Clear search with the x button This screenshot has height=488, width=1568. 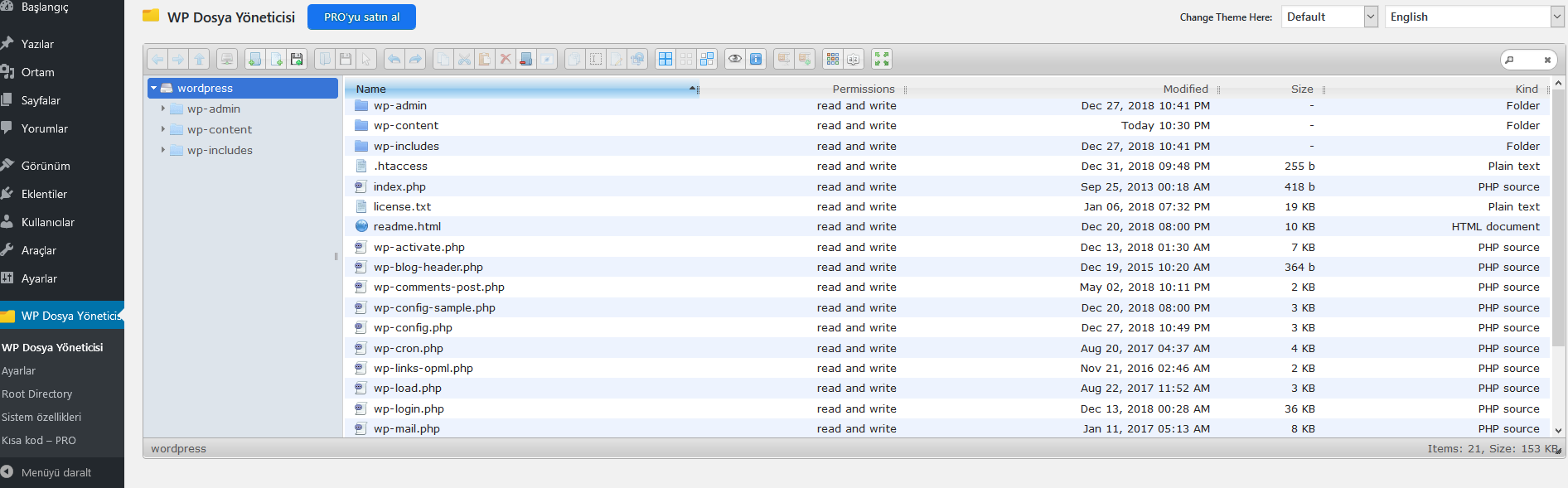click(x=1547, y=60)
